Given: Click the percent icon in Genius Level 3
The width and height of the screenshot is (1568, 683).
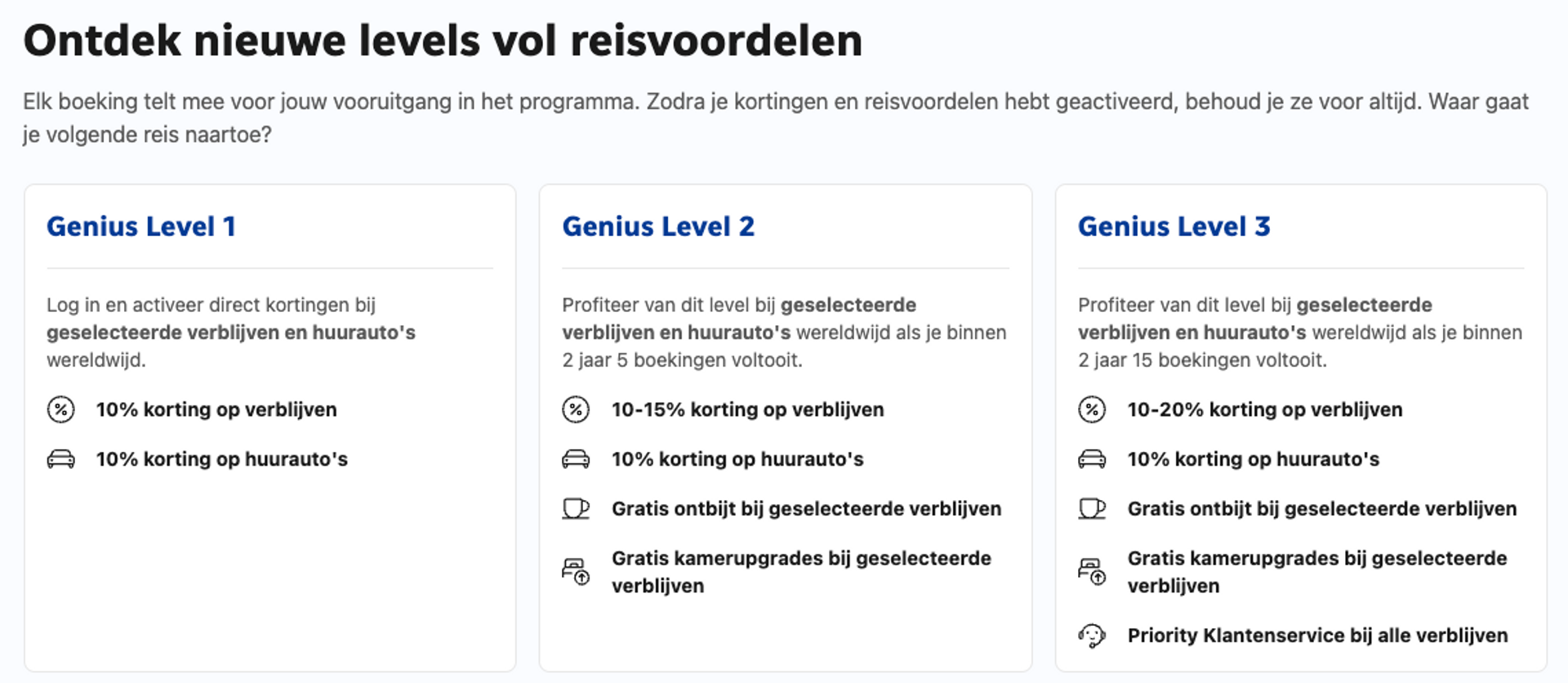Looking at the screenshot, I should coord(1092,409).
